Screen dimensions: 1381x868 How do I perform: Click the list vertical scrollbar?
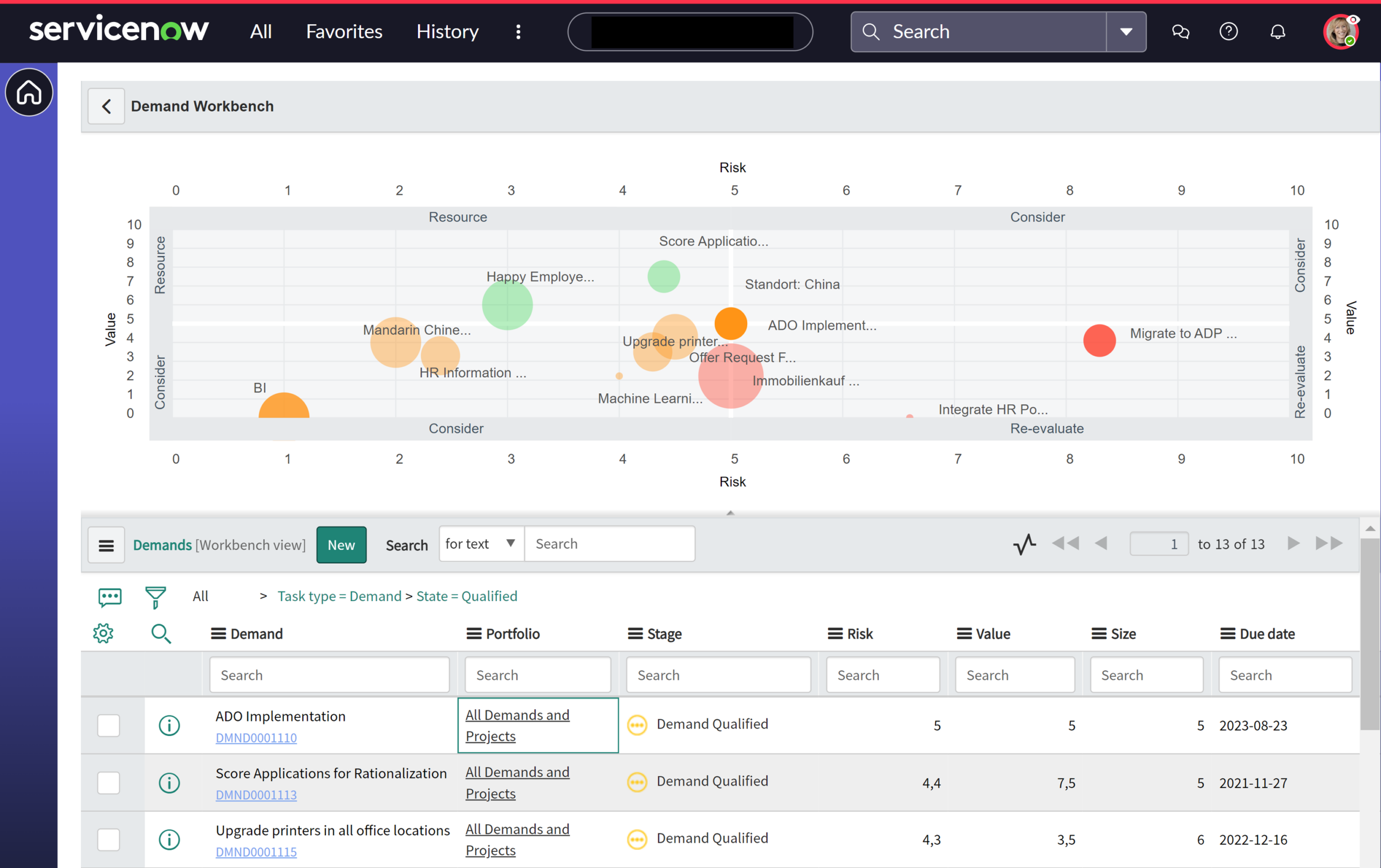tap(1370, 634)
